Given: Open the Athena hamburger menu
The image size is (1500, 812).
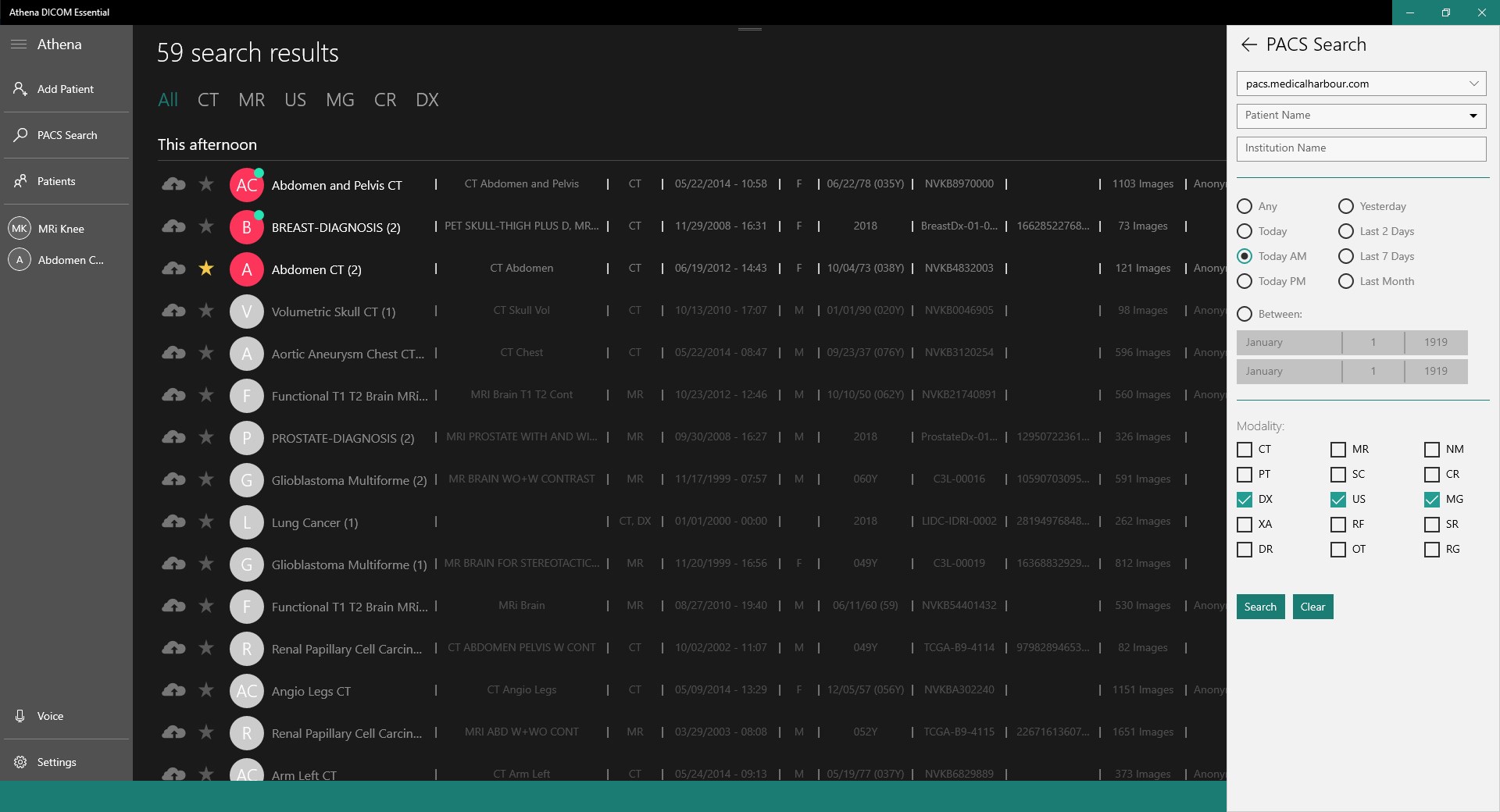Looking at the screenshot, I should pyautogui.click(x=19, y=45).
